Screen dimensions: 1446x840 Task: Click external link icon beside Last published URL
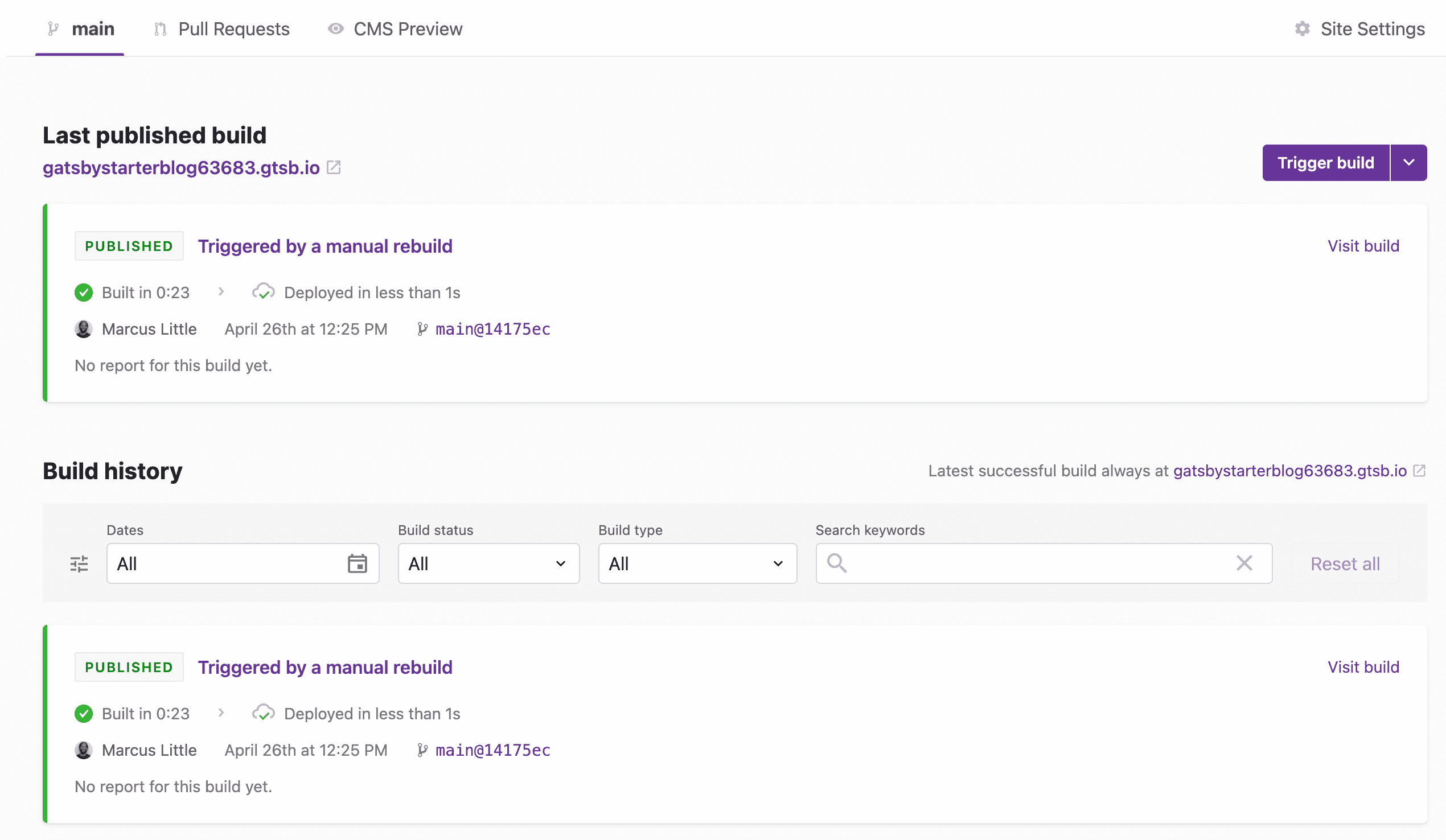334,167
